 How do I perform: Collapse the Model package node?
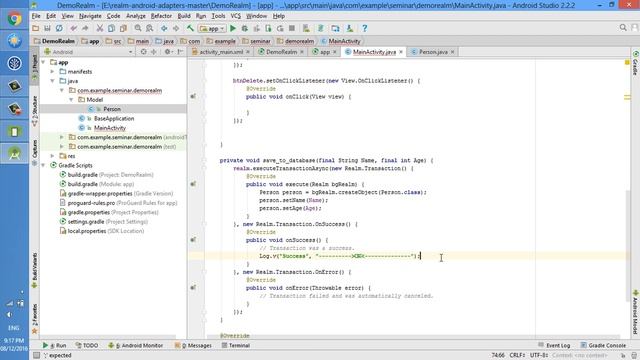[x=71, y=100]
